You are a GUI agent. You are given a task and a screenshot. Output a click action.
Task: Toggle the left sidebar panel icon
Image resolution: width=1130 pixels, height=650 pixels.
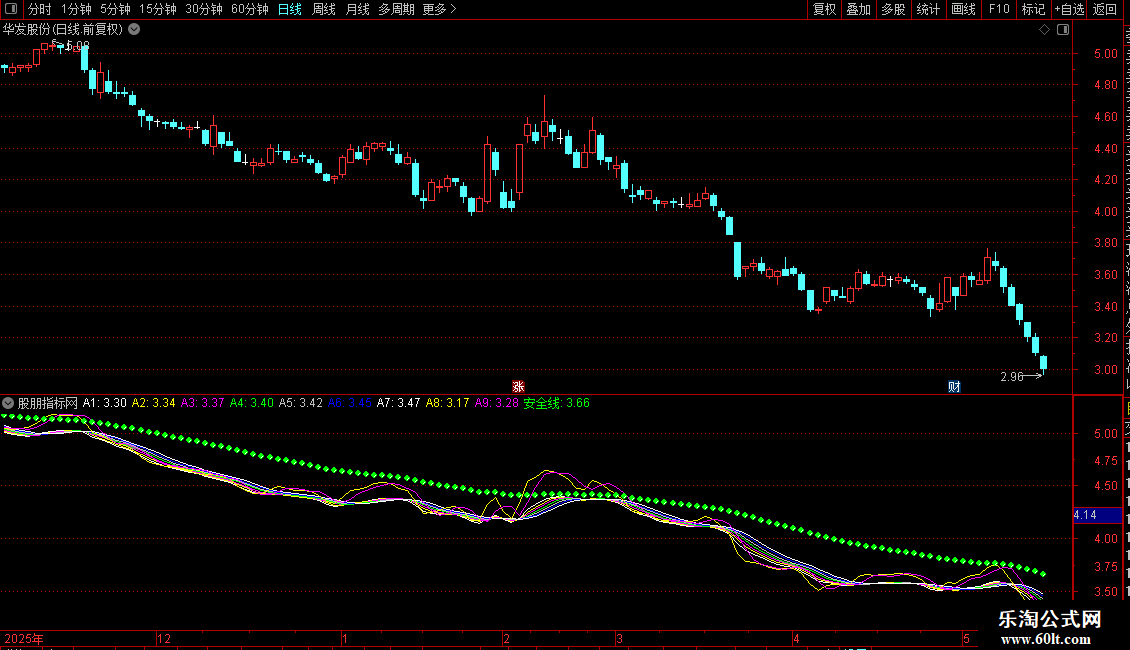[11, 9]
